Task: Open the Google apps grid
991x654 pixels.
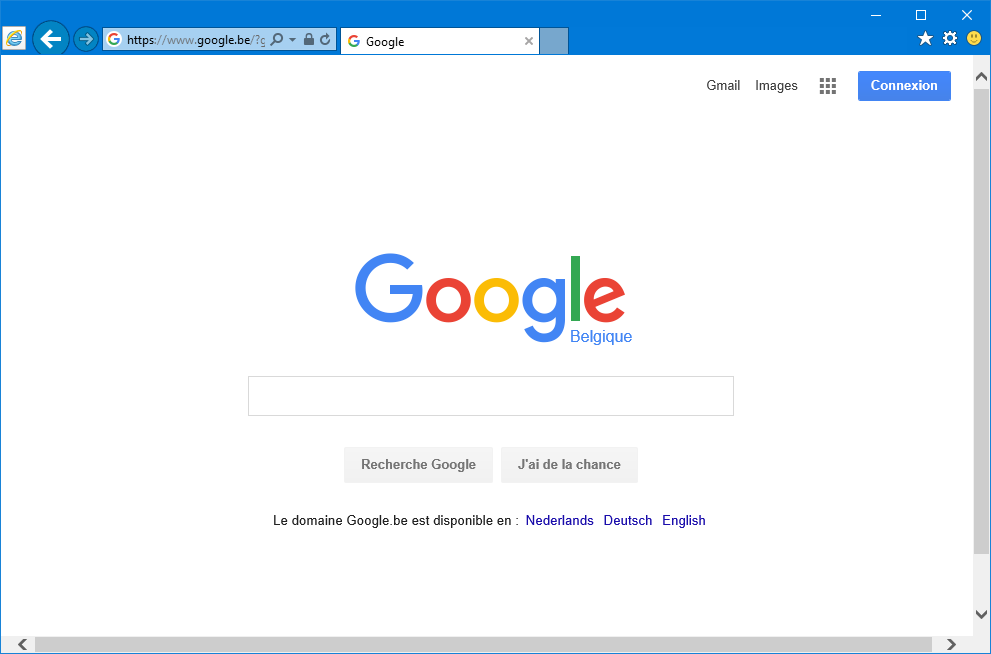Action: [x=828, y=86]
